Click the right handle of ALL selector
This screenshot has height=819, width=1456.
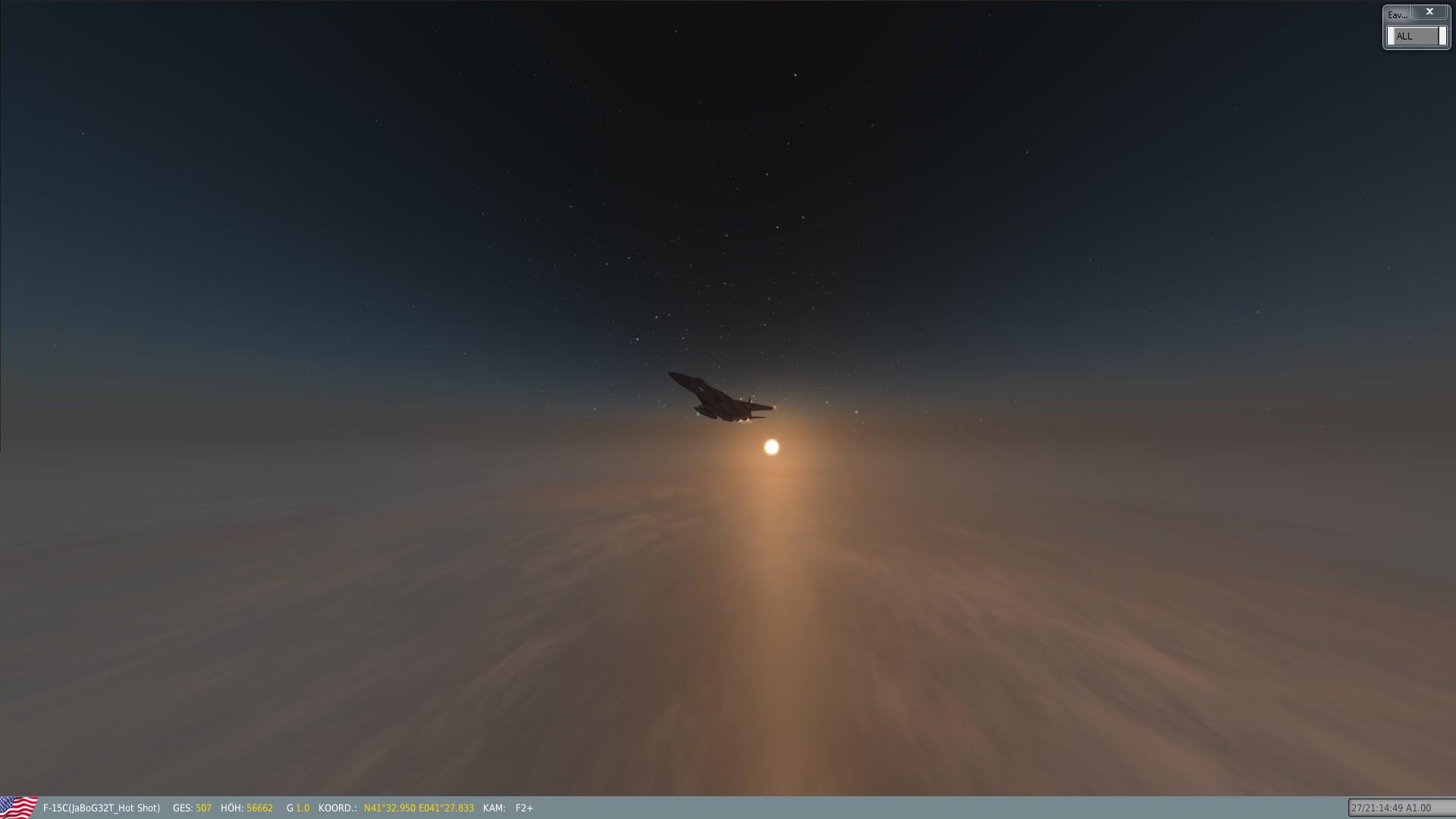[x=1442, y=36]
